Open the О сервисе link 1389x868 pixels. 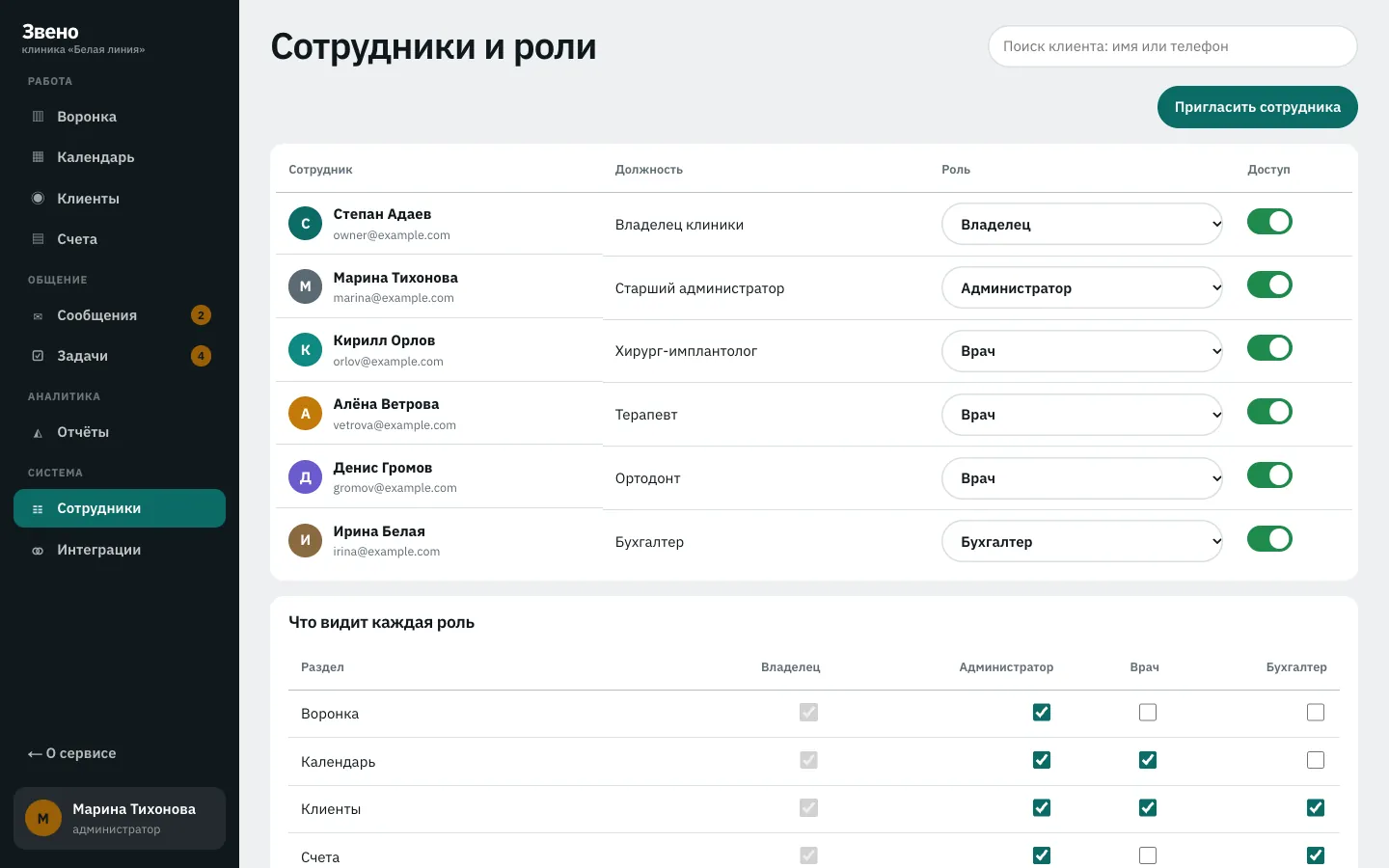point(71,753)
